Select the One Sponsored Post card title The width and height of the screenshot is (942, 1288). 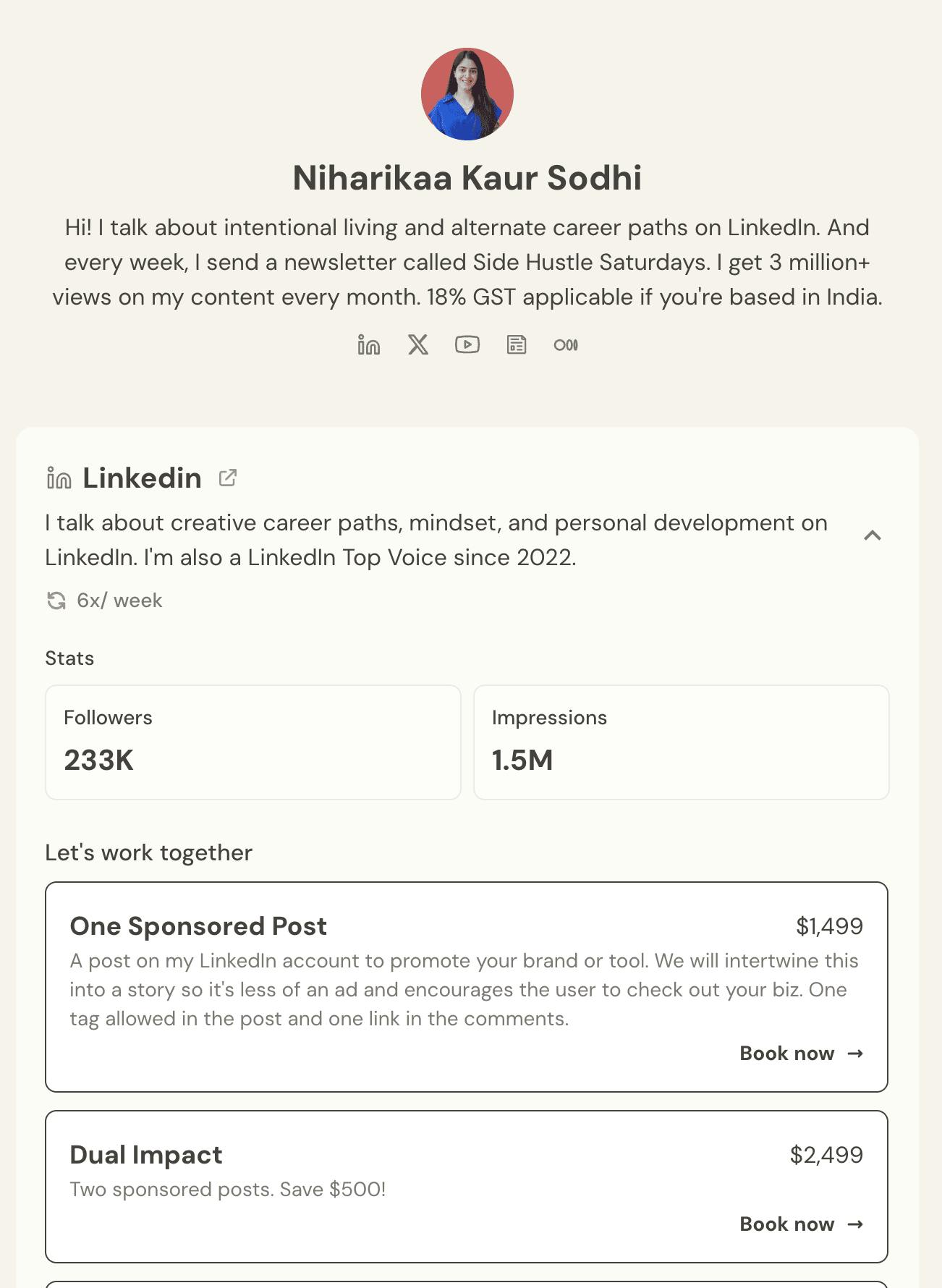198,926
